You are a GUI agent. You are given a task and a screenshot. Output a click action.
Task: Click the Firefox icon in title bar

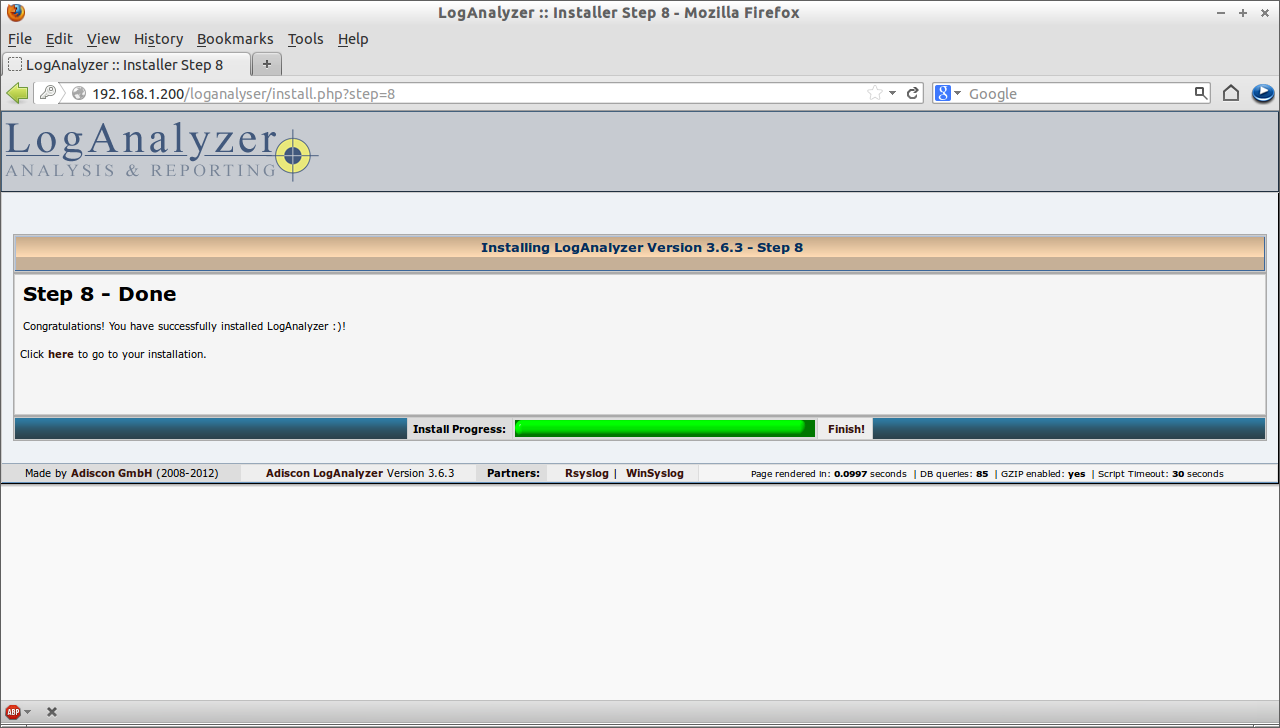14,13
